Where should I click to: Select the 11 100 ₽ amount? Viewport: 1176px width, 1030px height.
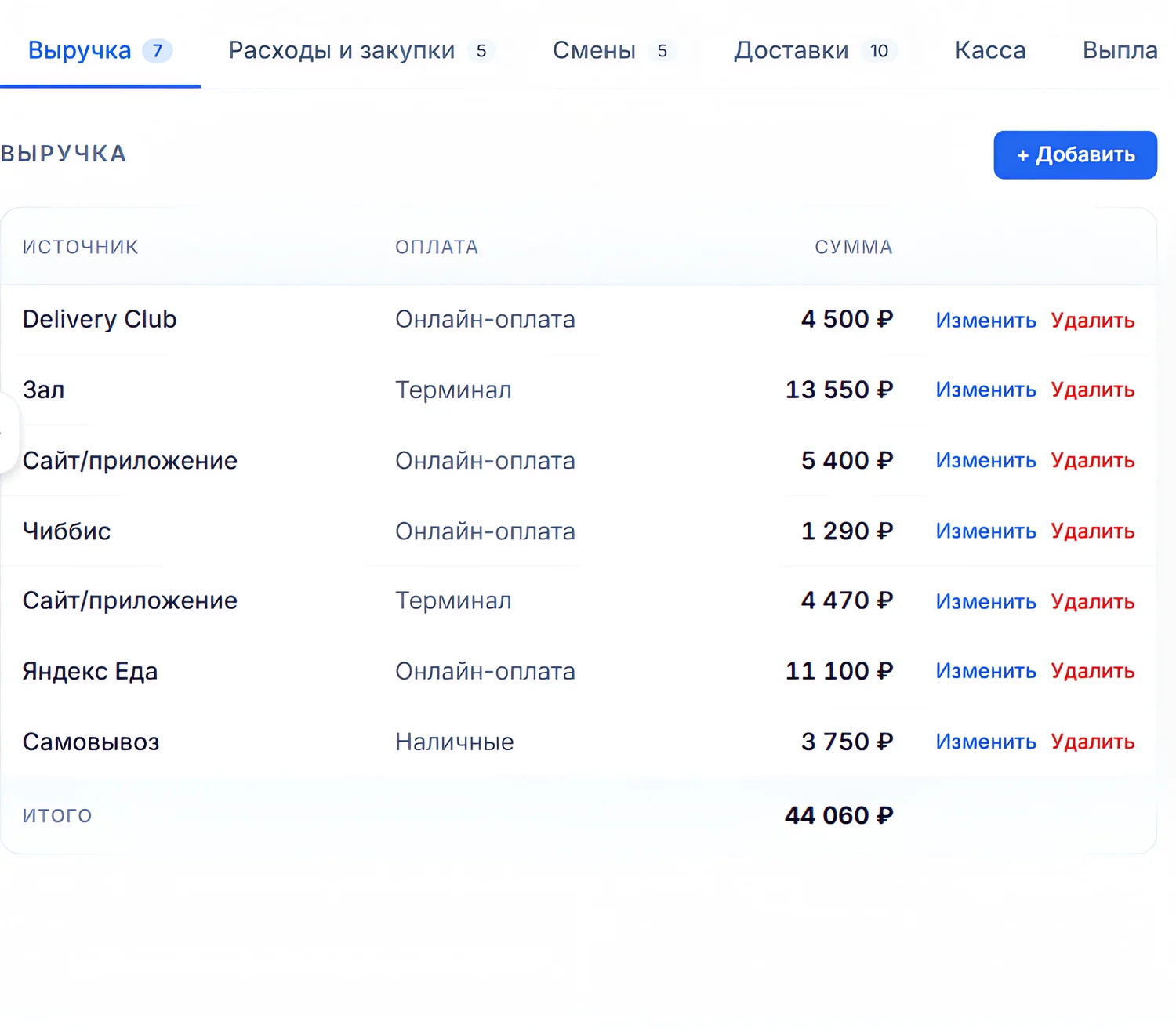839,671
